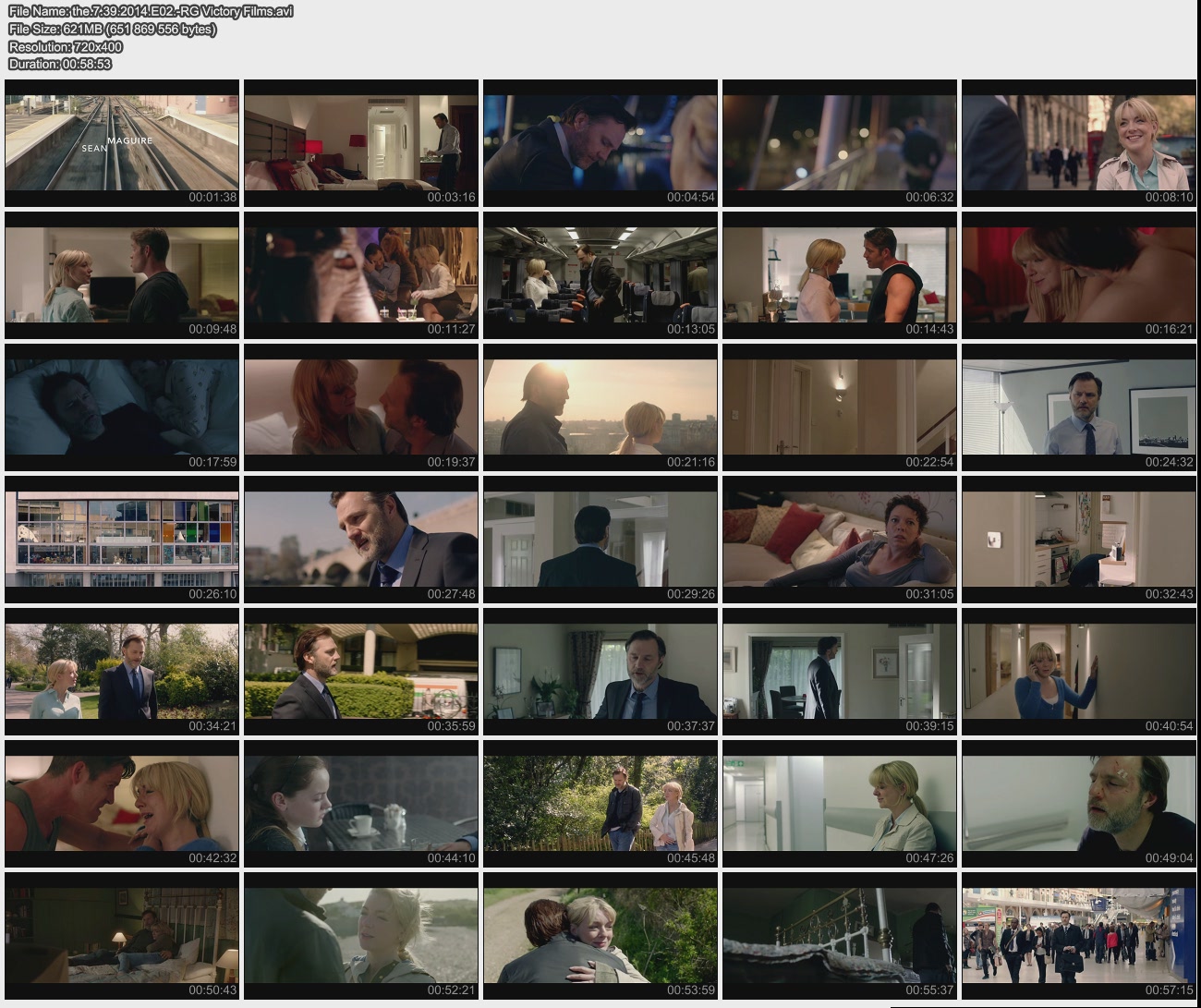This screenshot has width=1201, height=1008.
Task: Open the hugging couple frame at 00:53:59
Action: (600, 935)
